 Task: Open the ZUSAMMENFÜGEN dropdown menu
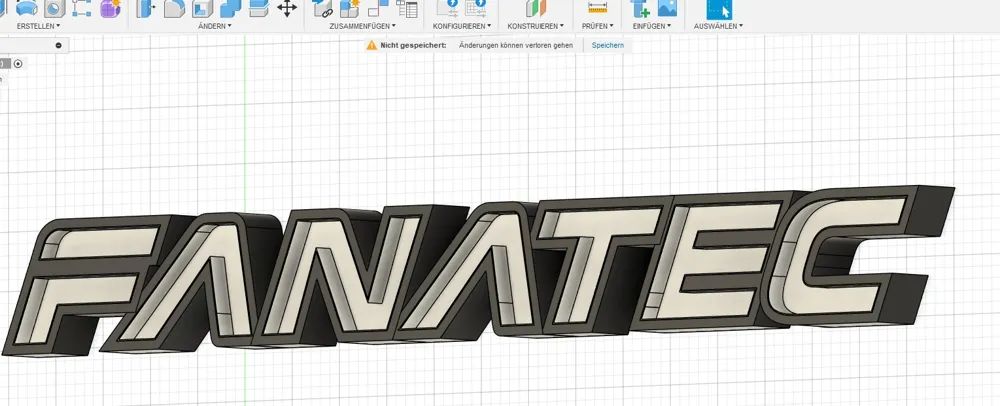coord(363,26)
